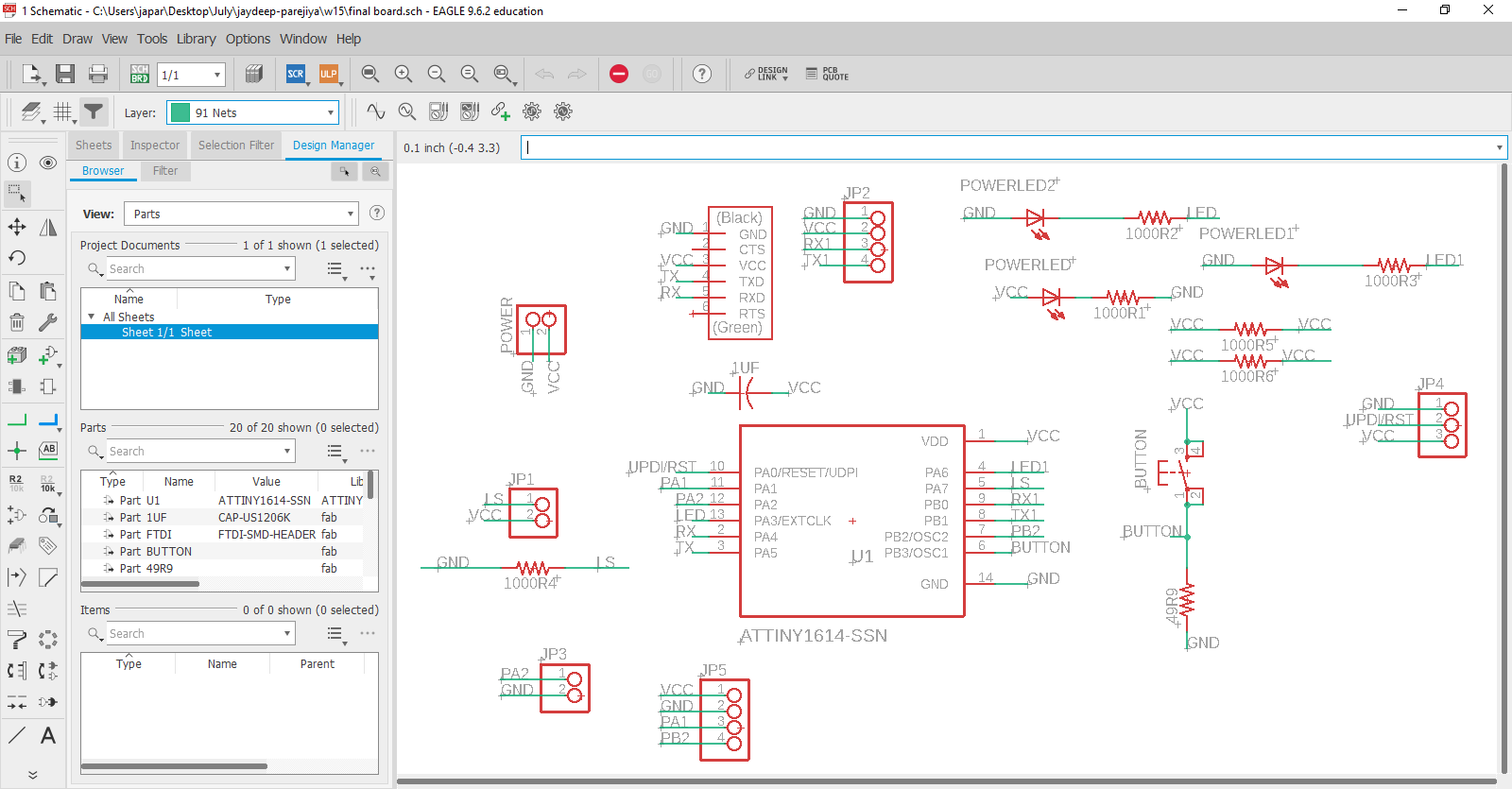The image size is (1512, 789).
Task: Click Project Documents more options ellipsis
Action: (368, 269)
